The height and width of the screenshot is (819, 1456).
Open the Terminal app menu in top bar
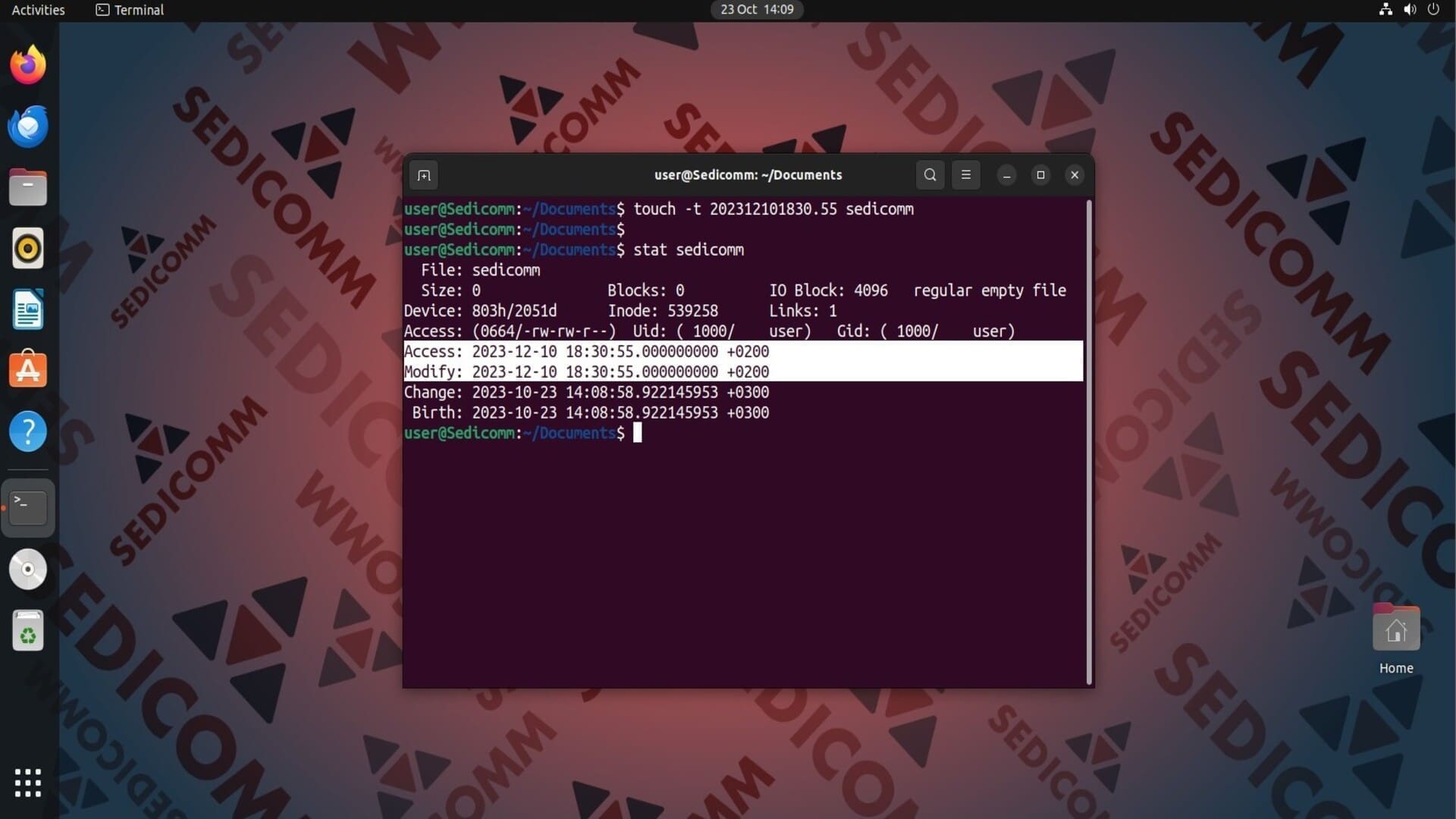(x=130, y=10)
